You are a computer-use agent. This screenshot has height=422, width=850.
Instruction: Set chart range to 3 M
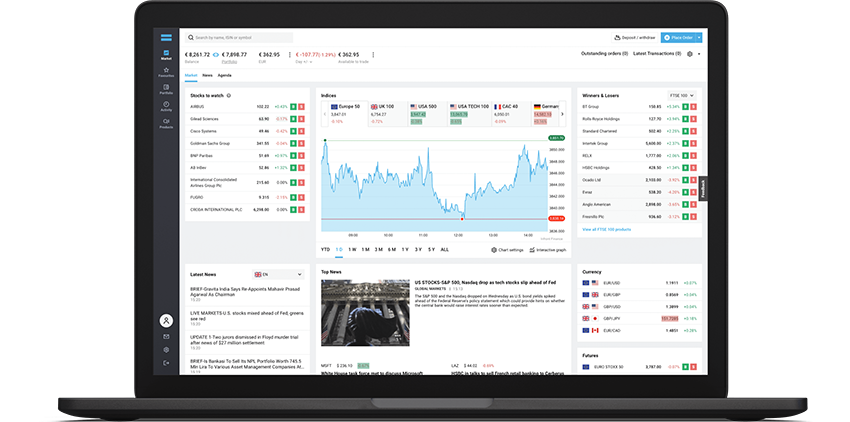[x=378, y=250]
